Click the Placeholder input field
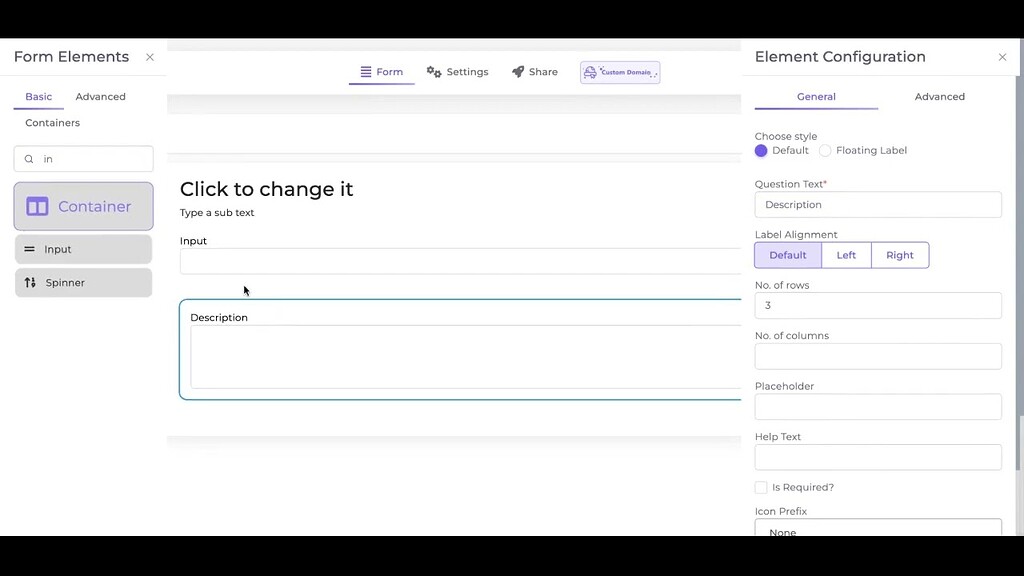 [x=877, y=406]
